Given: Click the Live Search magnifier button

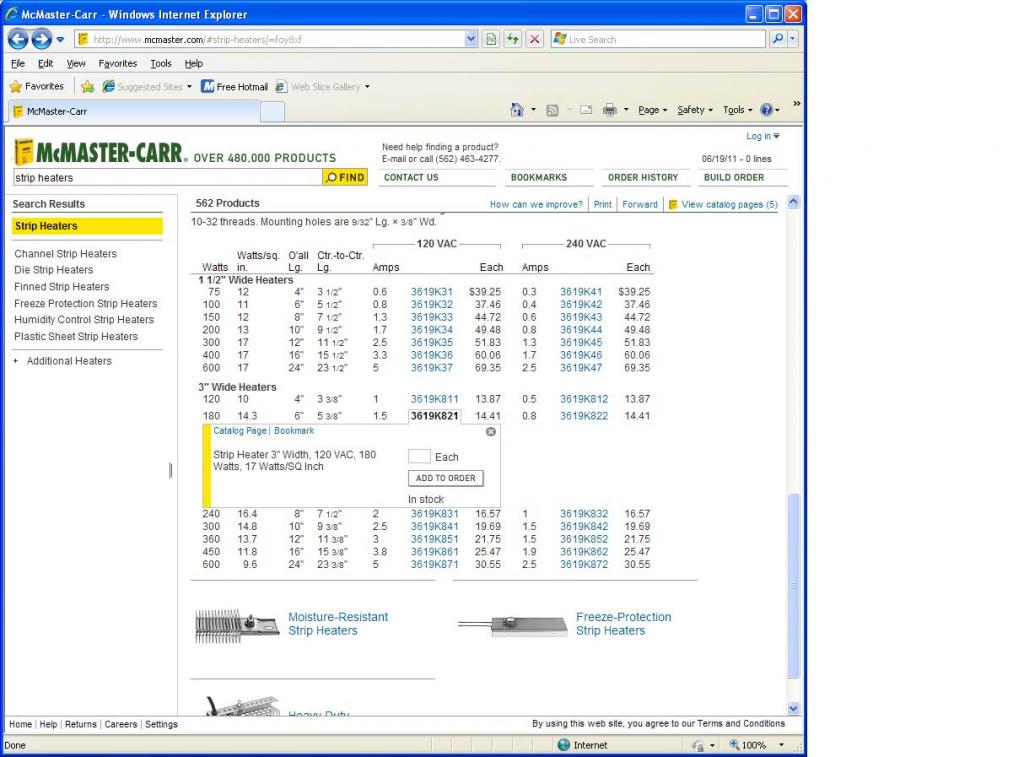Looking at the screenshot, I should pos(777,39).
